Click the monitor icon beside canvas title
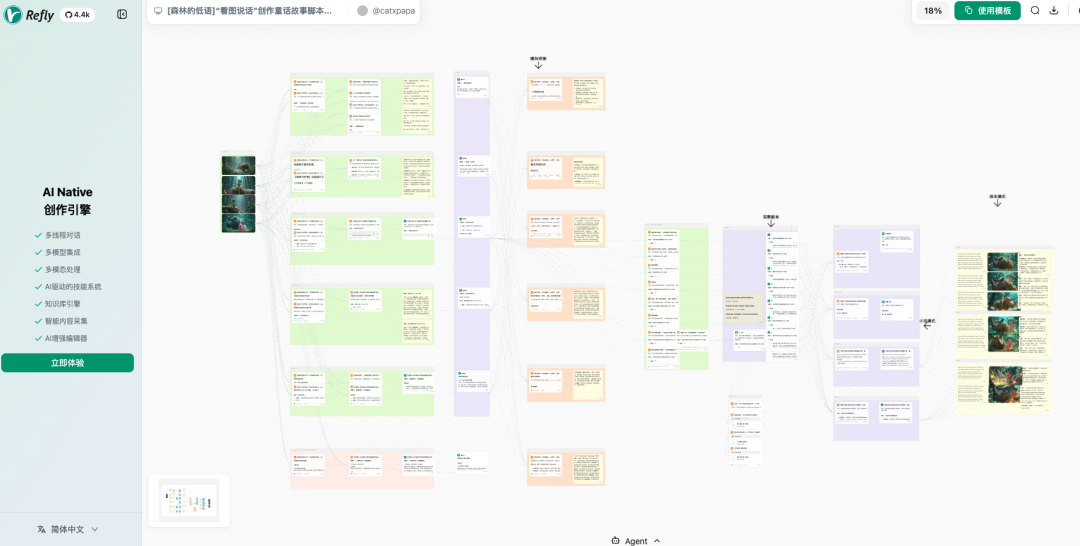The width and height of the screenshot is (1080, 546). coord(158,11)
